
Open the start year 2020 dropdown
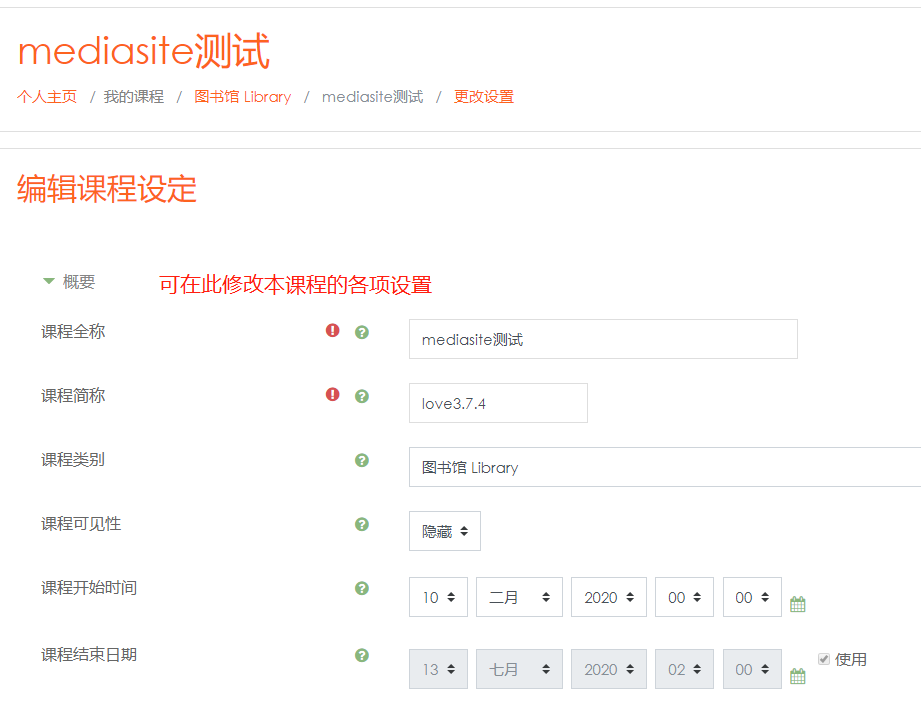pyautogui.click(x=608, y=597)
